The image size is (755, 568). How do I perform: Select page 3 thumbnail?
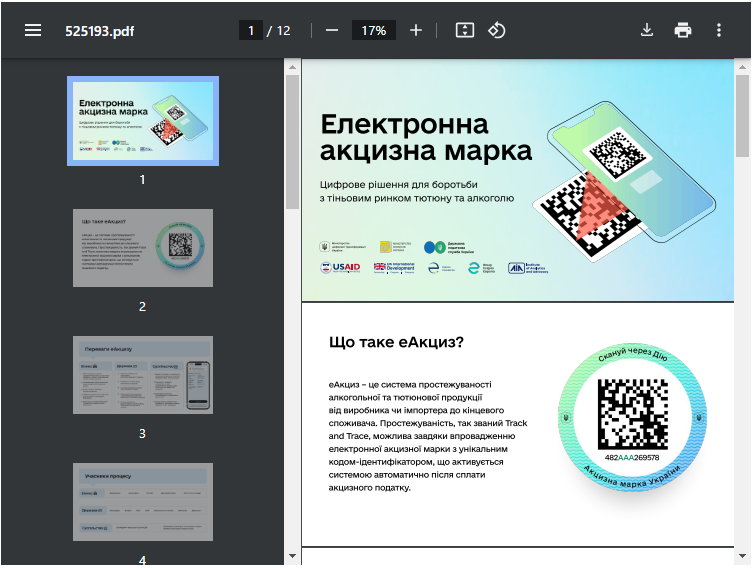pos(143,375)
